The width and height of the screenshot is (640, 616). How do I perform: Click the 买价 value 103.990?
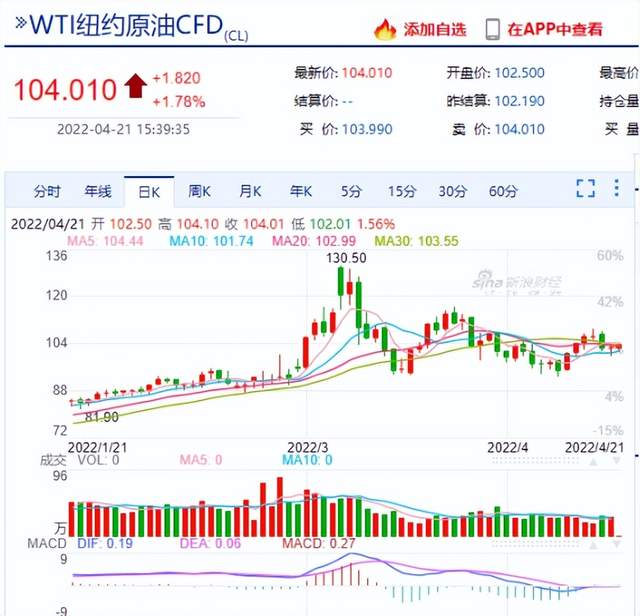(x=367, y=129)
